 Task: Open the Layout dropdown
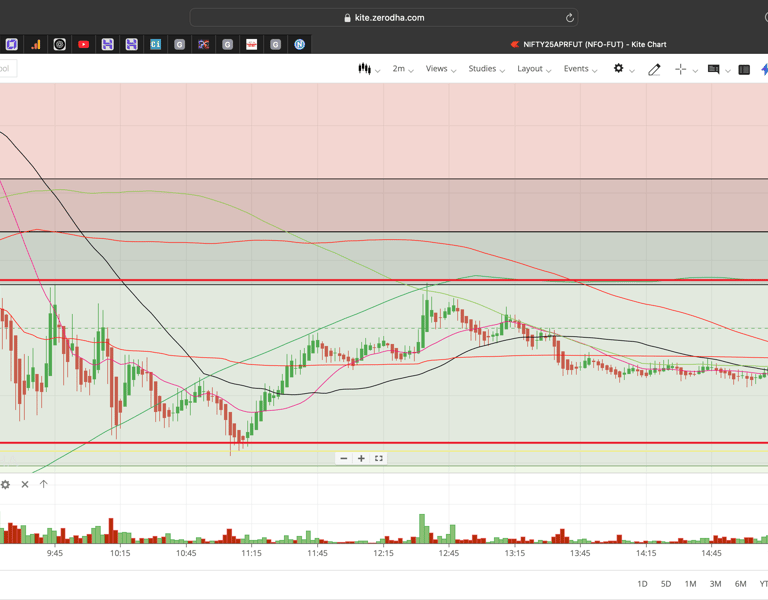point(534,69)
